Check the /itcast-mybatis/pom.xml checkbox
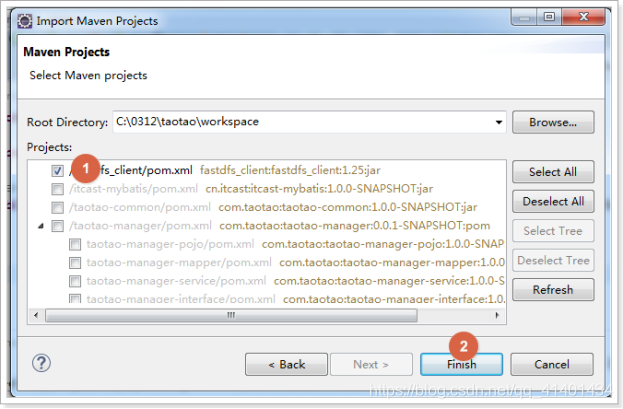The width and height of the screenshot is (623, 409). pos(58,189)
